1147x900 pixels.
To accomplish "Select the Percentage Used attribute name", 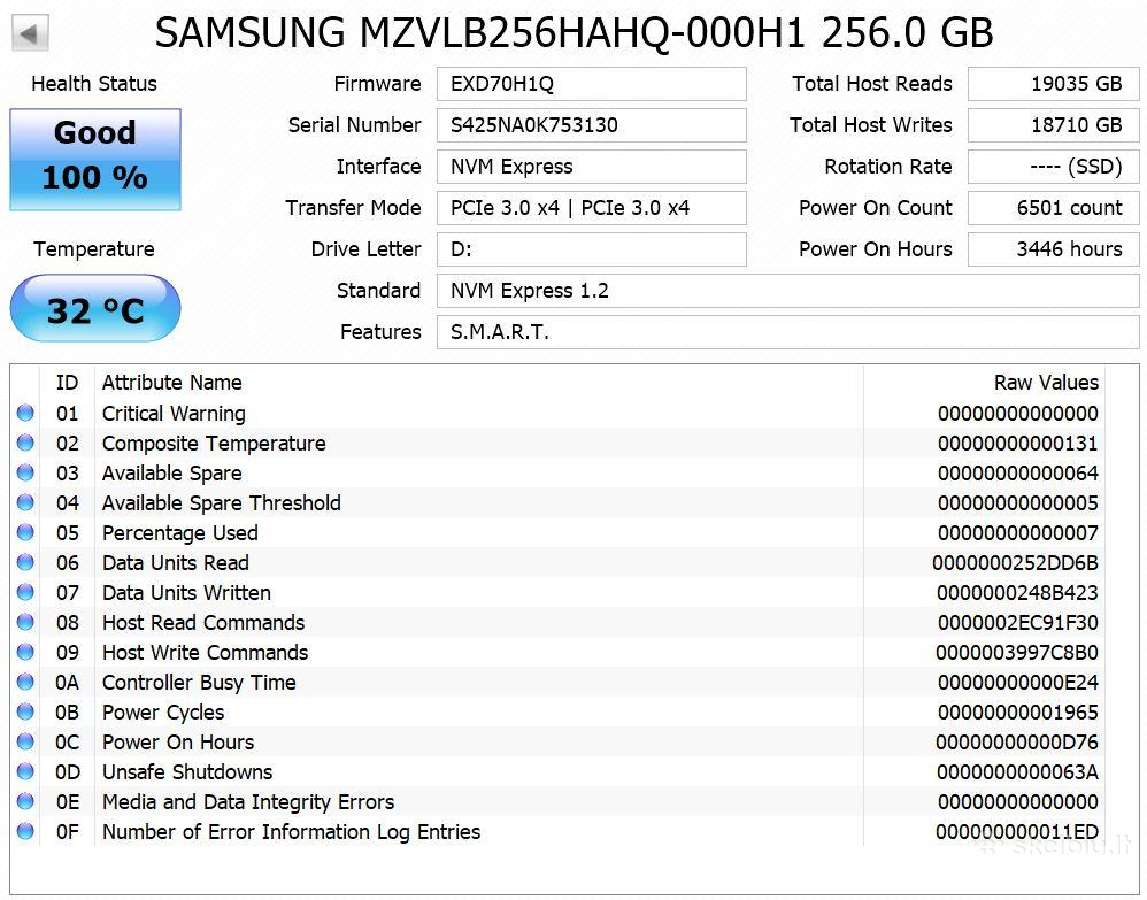I will coord(180,533).
